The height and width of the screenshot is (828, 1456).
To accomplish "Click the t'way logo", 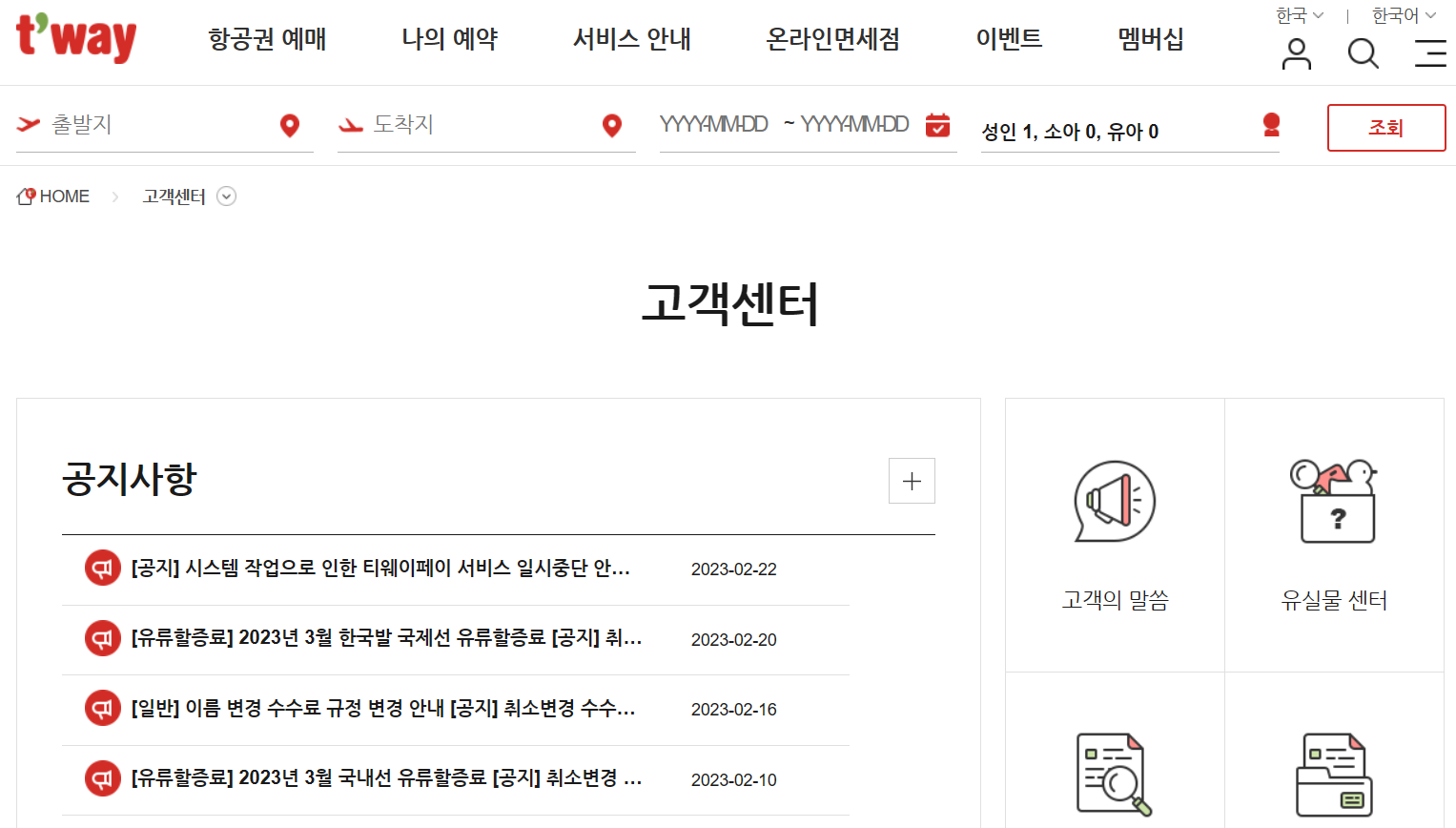I will (75, 39).
